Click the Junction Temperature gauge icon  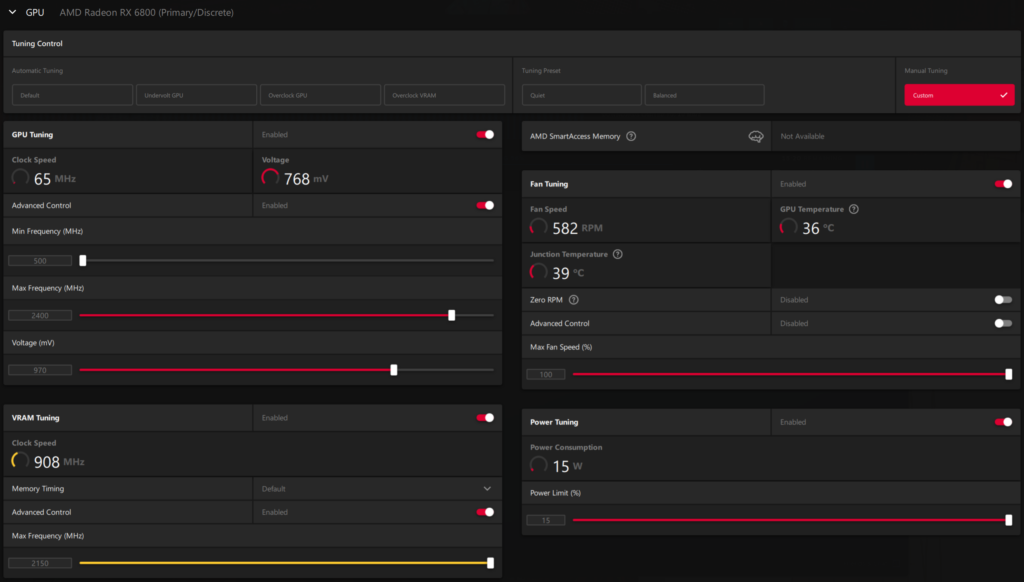tap(539, 272)
